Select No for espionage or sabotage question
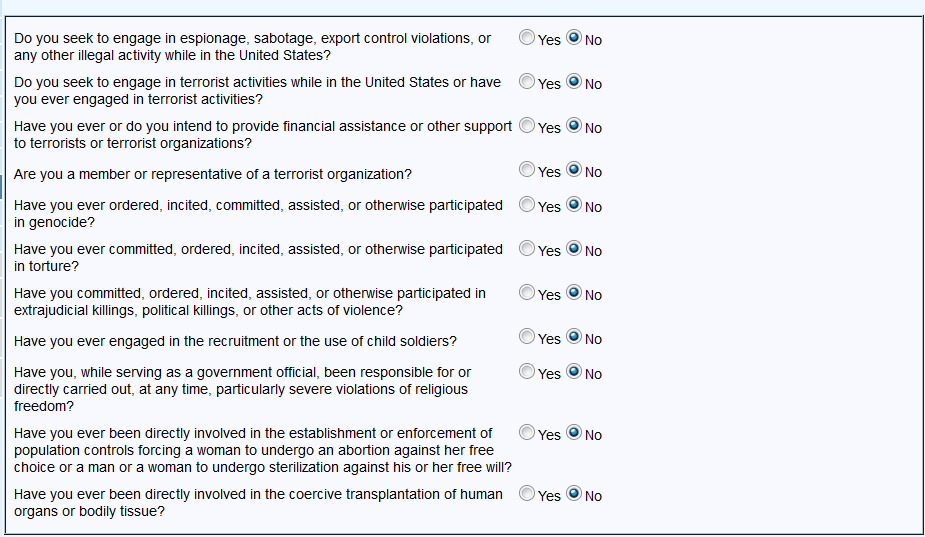This screenshot has height=537, width=925. (574, 38)
